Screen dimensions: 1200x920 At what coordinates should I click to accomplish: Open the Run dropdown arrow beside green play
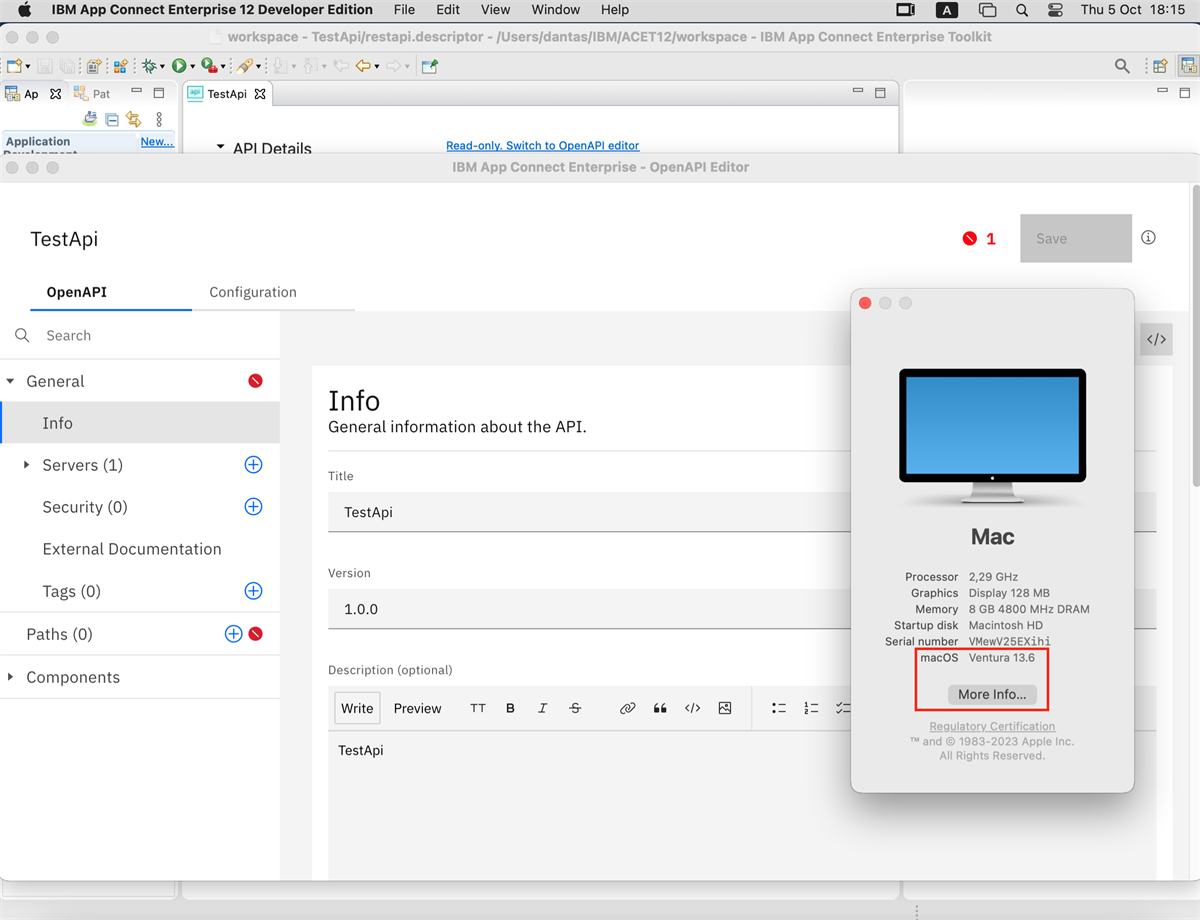[192, 67]
